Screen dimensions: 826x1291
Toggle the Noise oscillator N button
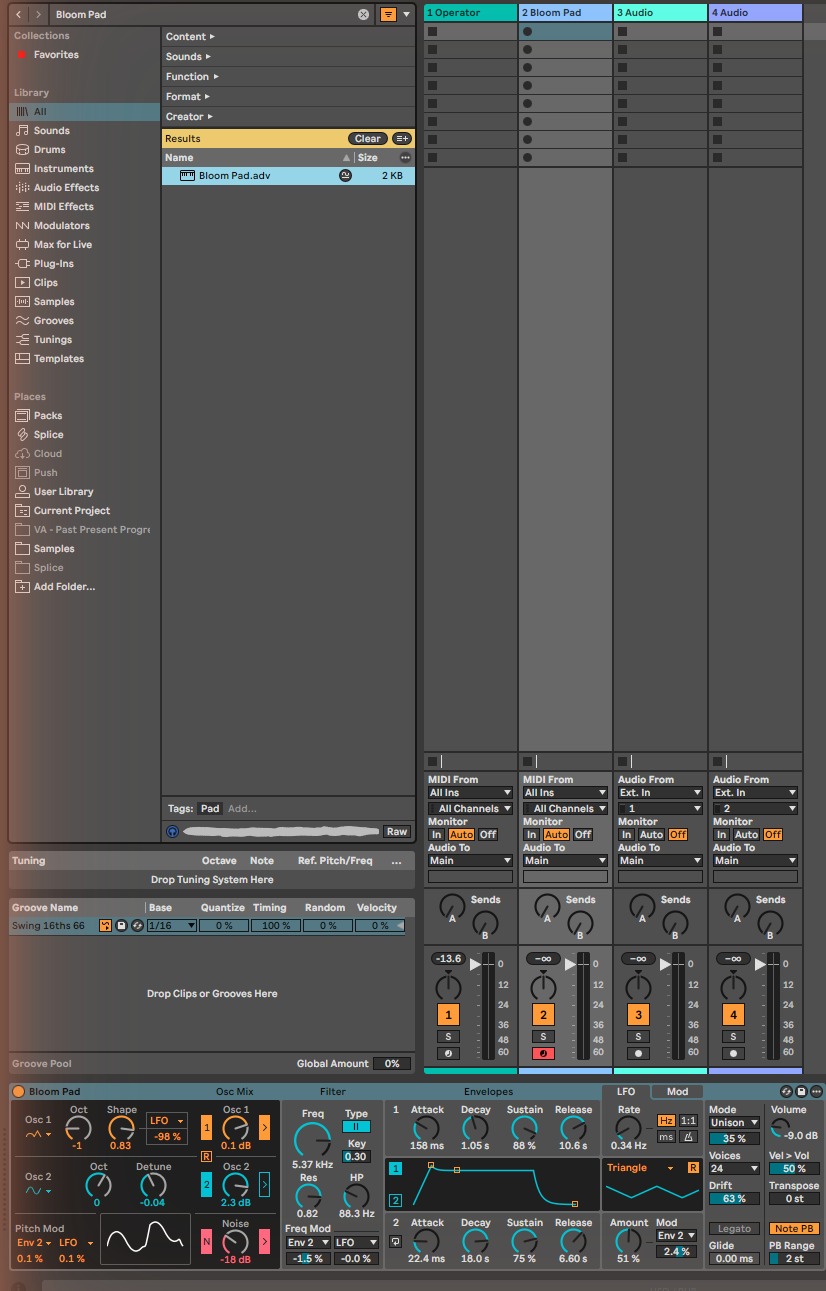207,1242
